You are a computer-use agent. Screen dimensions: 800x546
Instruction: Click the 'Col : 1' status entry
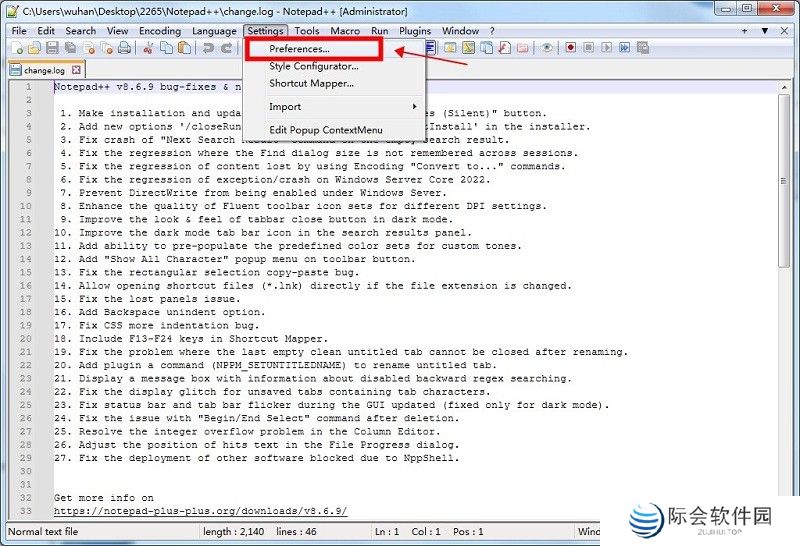(426, 532)
